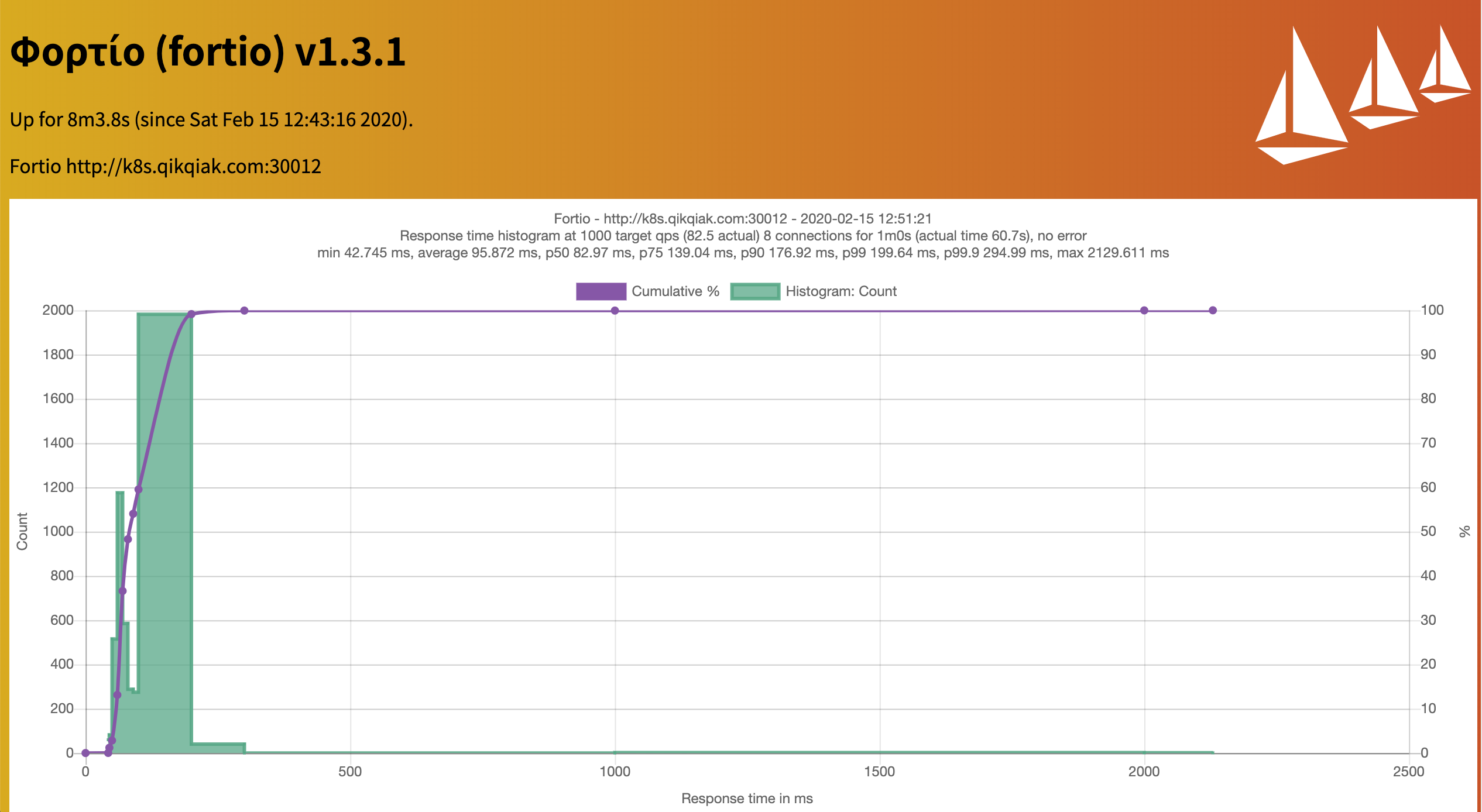
Task: Click the x-axis tick label 500
Action: [350, 771]
